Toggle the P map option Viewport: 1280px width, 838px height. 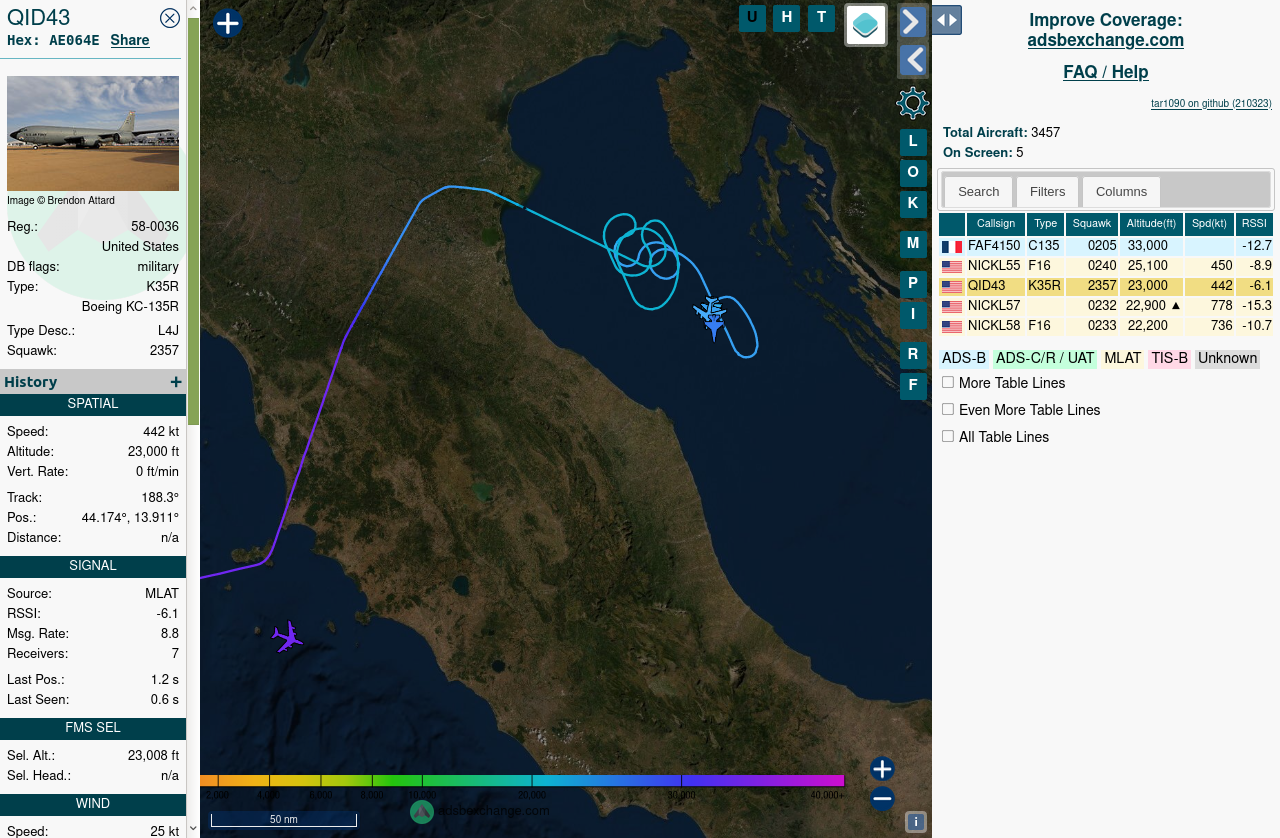click(913, 284)
